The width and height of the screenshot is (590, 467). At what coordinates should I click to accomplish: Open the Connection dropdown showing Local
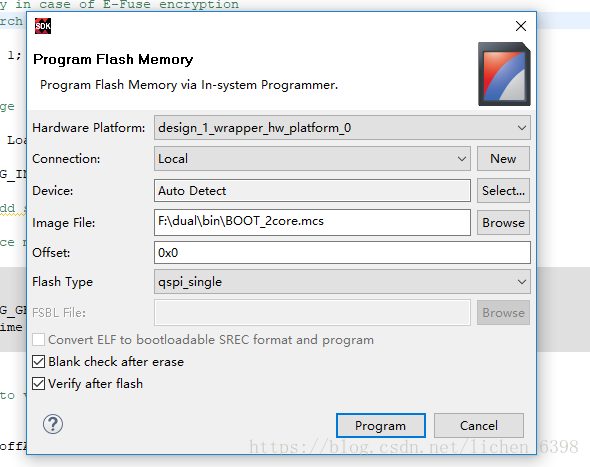312,159
